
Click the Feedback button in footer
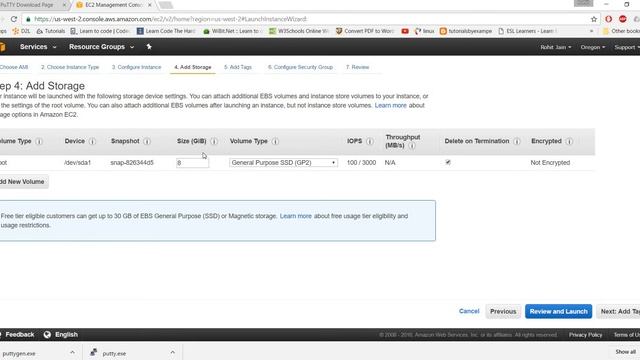19,335
